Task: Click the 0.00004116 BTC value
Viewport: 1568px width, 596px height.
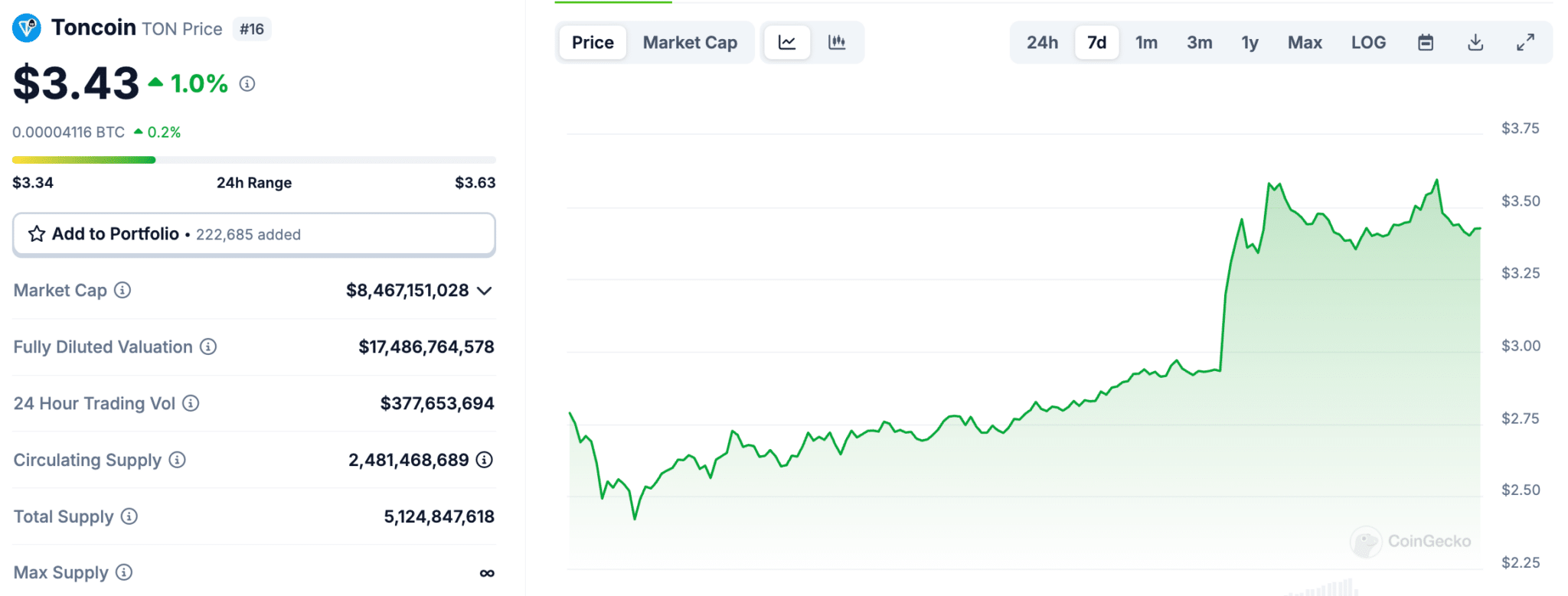Action: [68, 132]
